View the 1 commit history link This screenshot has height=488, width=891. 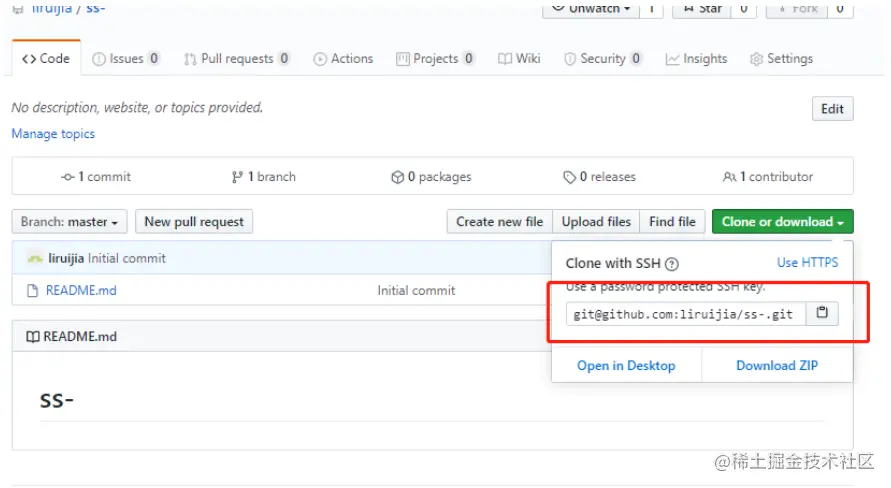(x=96, y=177)
